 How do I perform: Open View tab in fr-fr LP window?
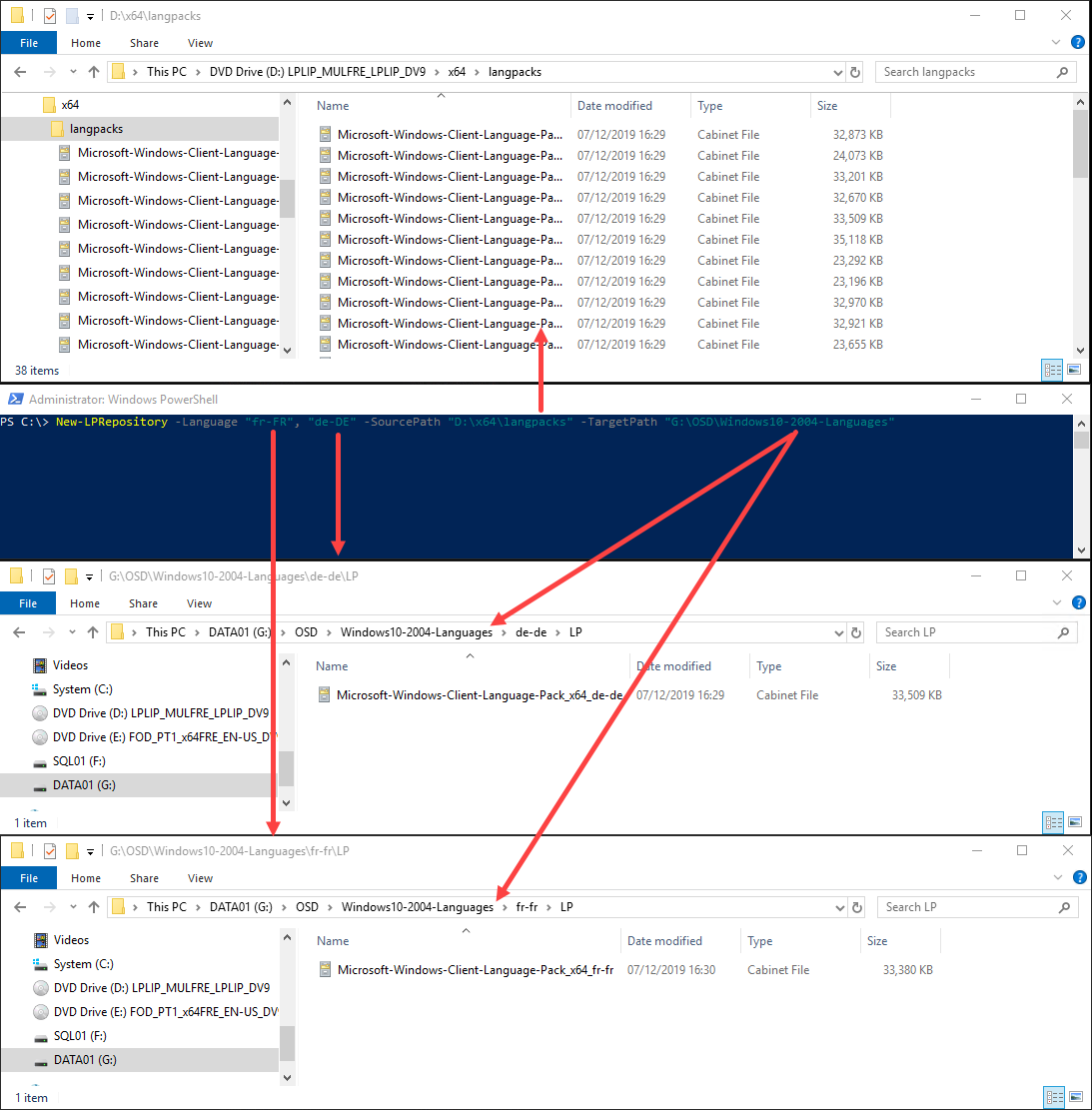click(200, 878)
